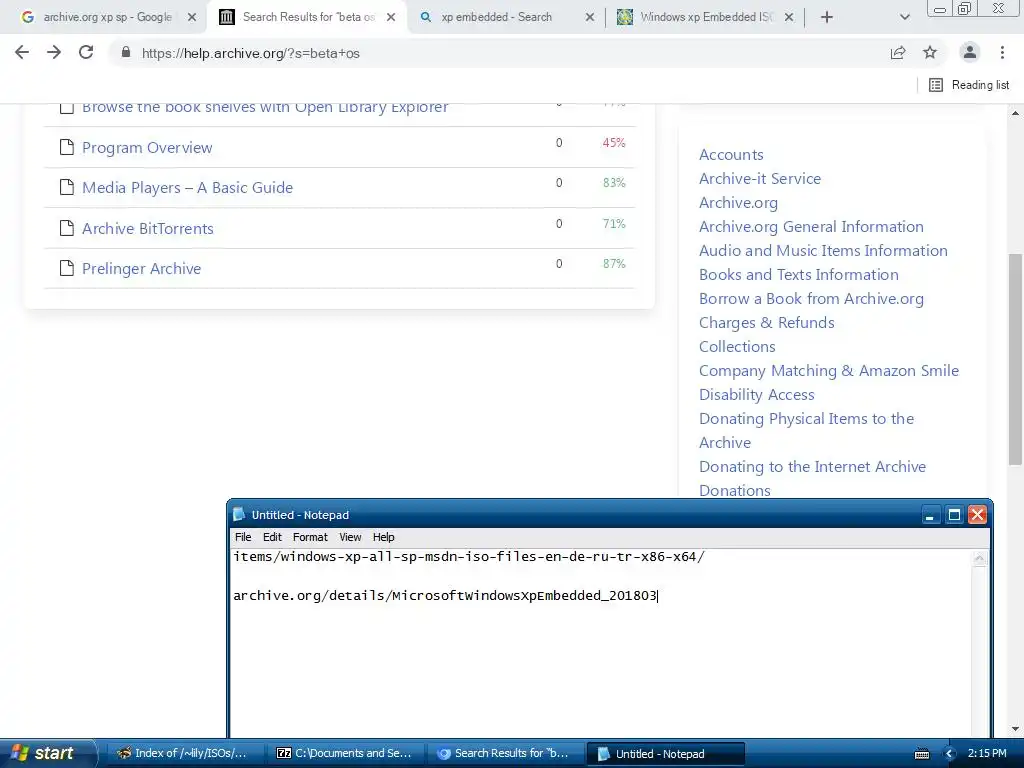Open 'Archive-it Service' category
This screenshot has width=1024, height=768.
760,178
